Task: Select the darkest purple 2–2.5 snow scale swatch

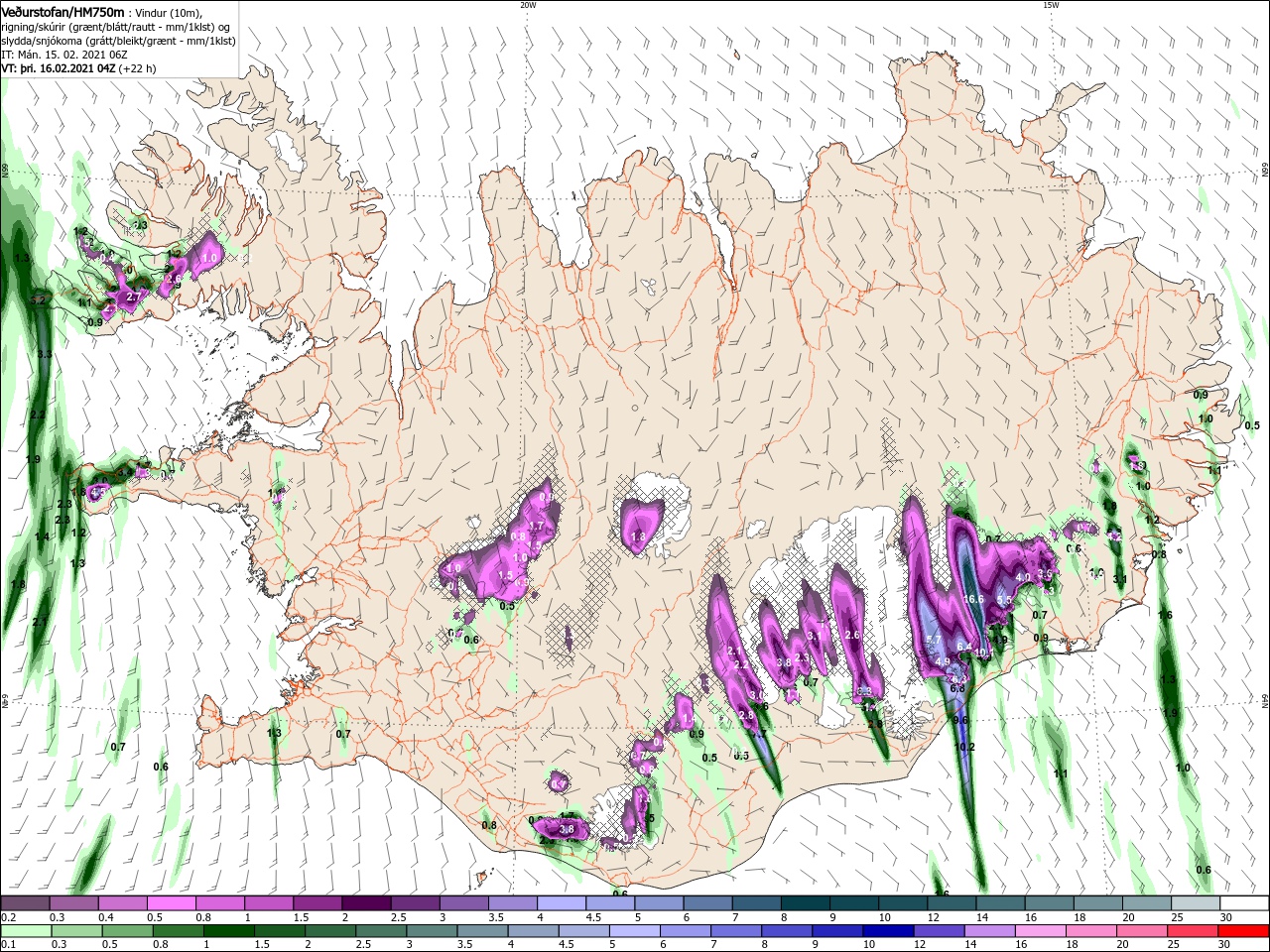Action: point(365,903)
